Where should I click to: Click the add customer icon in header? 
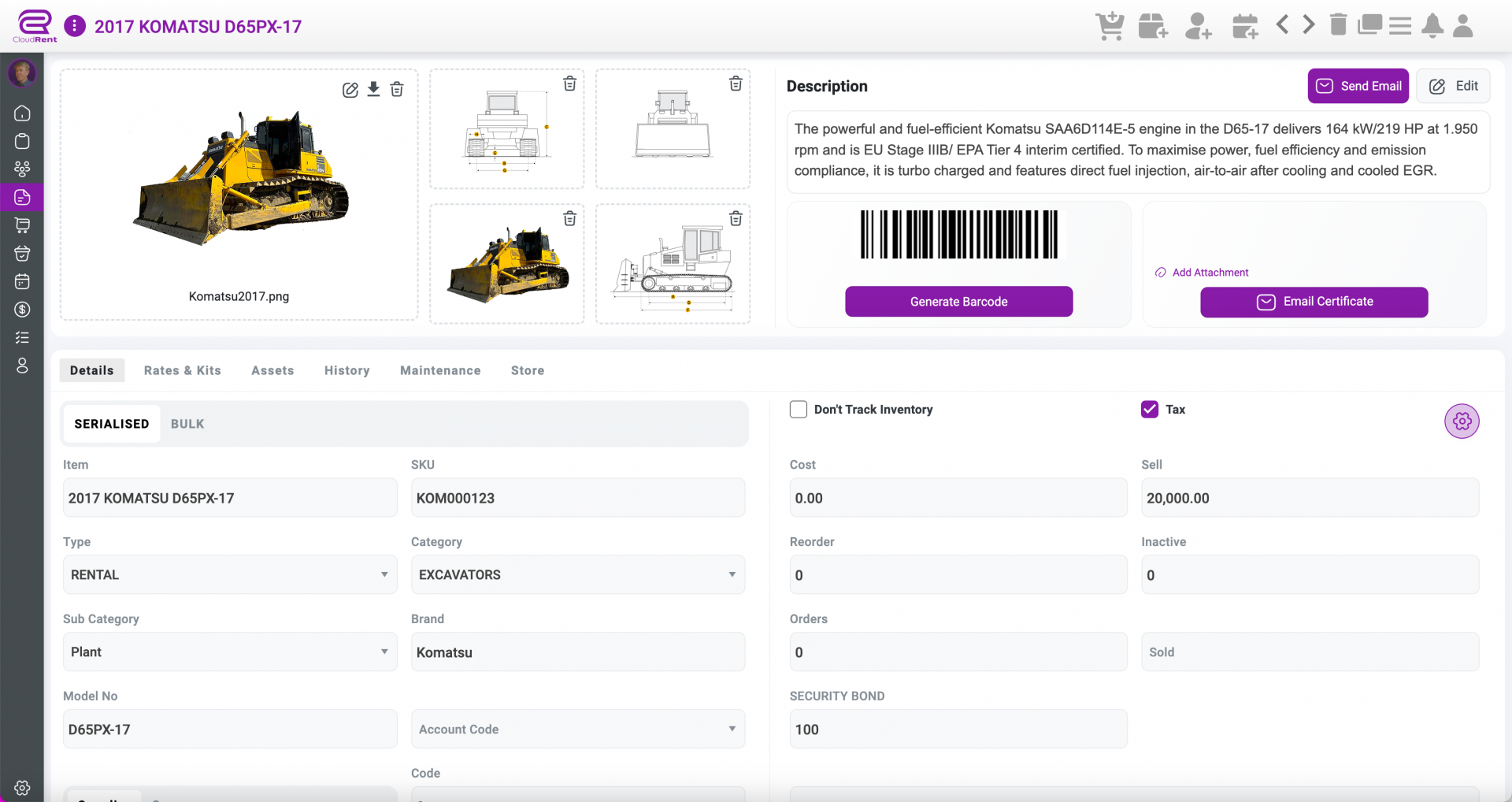click(1199, 25)
